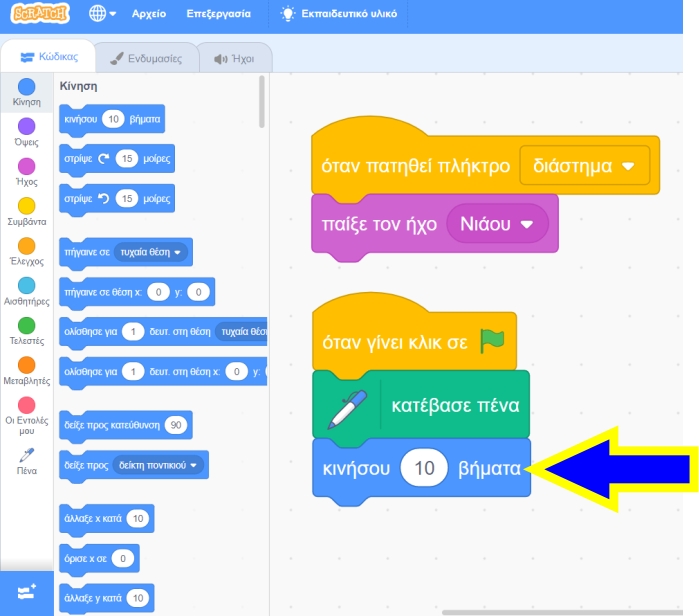Select the Τελεστές category circle
The image size is (699, 616).
(27, 326)
